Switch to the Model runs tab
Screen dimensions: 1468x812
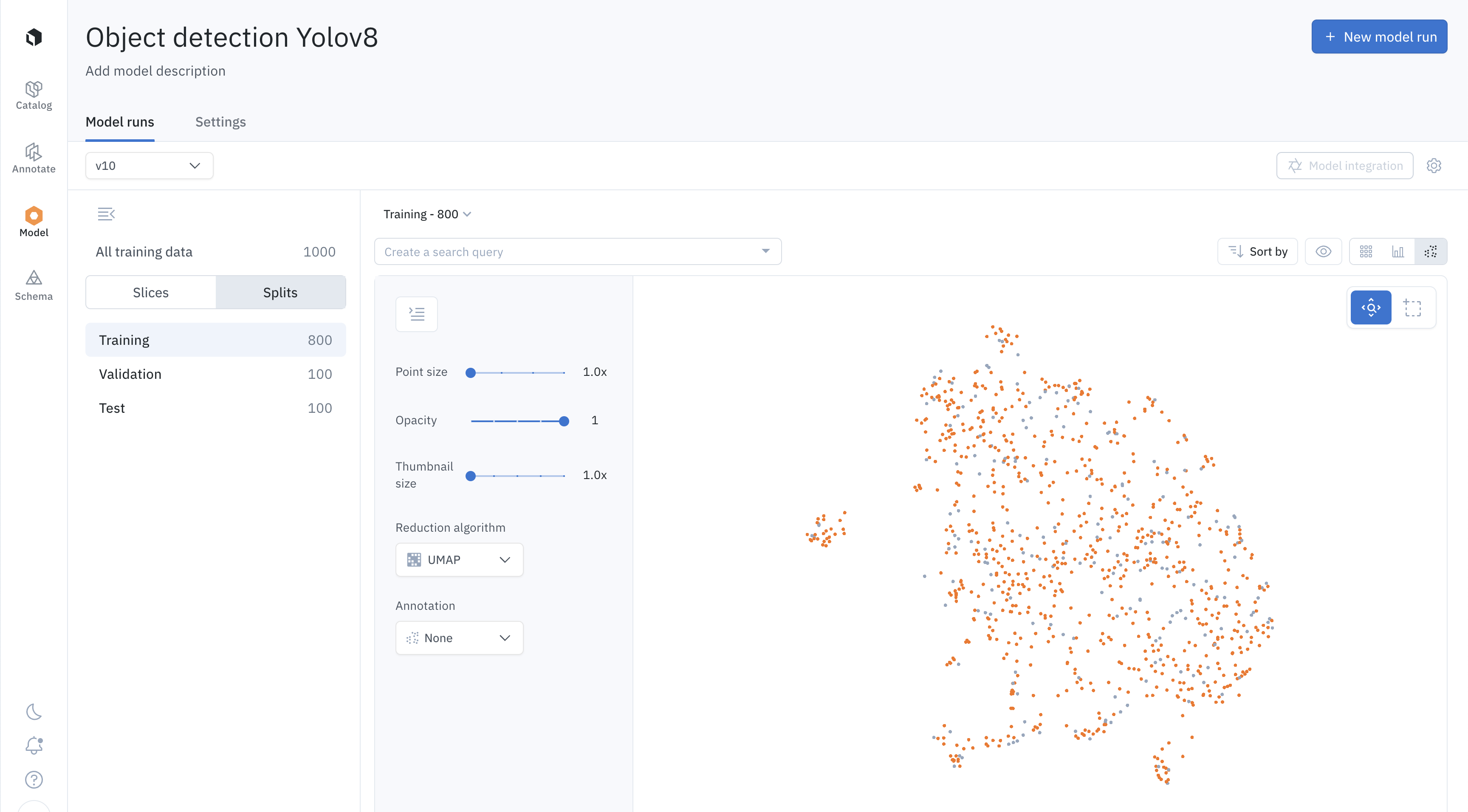[120, 122]
